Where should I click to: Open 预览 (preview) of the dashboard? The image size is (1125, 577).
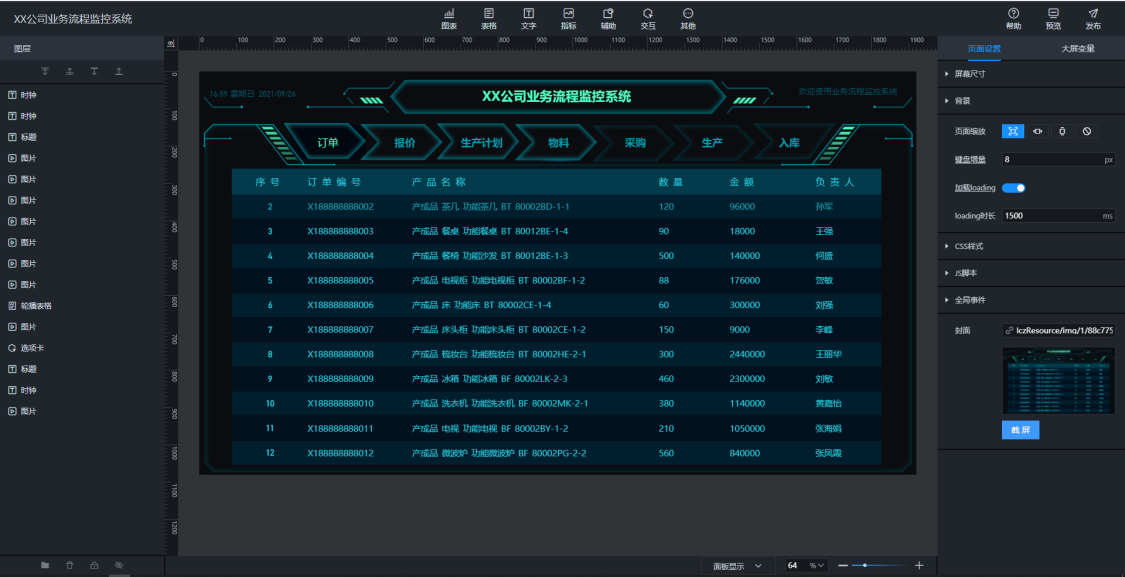(x=1053, y=18)
